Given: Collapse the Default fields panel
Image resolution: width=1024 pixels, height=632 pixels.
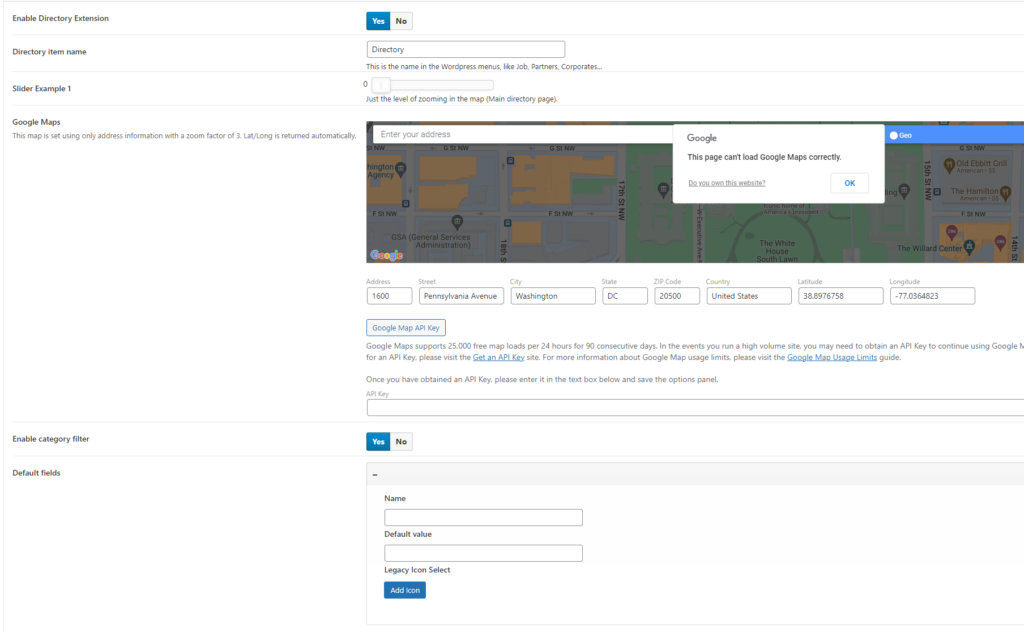Looking at the screenshot, I should point(375,475).
